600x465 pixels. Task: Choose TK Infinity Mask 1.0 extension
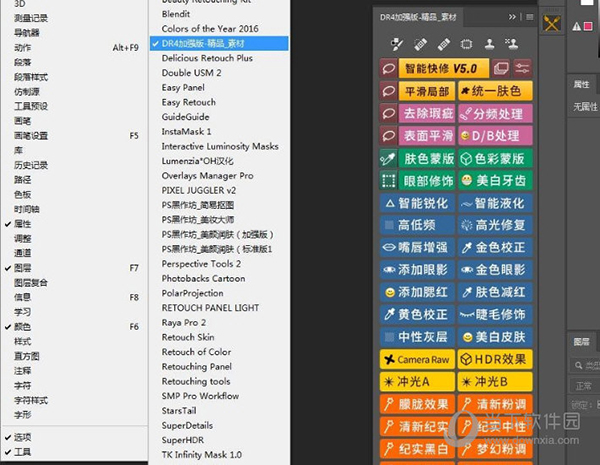coord(219,455)
